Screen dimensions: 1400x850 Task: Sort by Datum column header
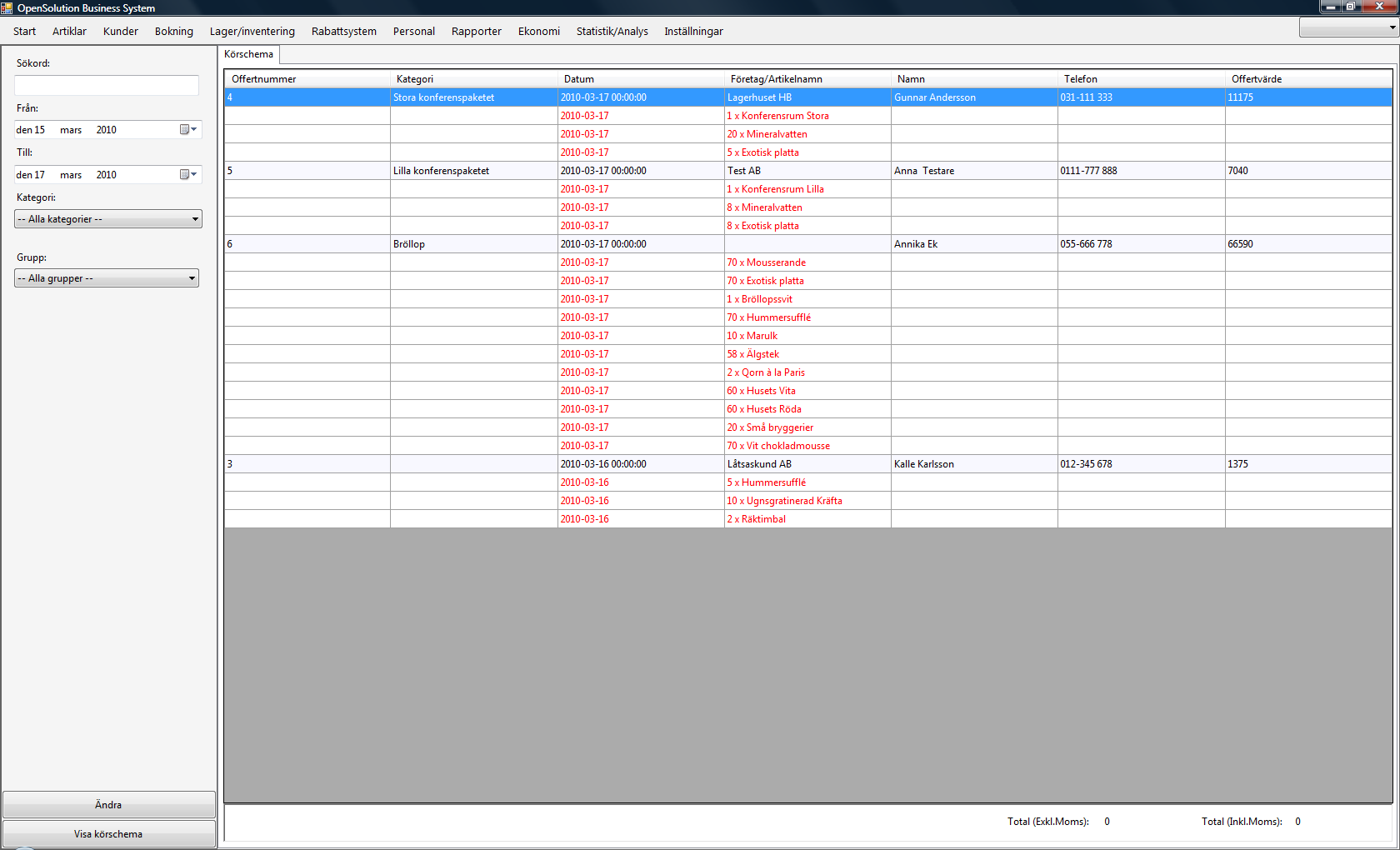pyautogui.click(x=641, y=79)
